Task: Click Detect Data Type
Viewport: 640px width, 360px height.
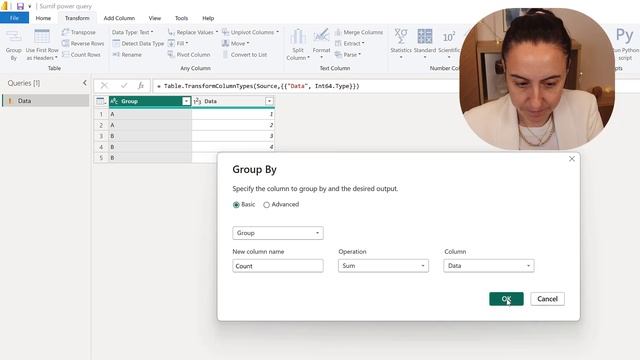Action: coord(138,43)
